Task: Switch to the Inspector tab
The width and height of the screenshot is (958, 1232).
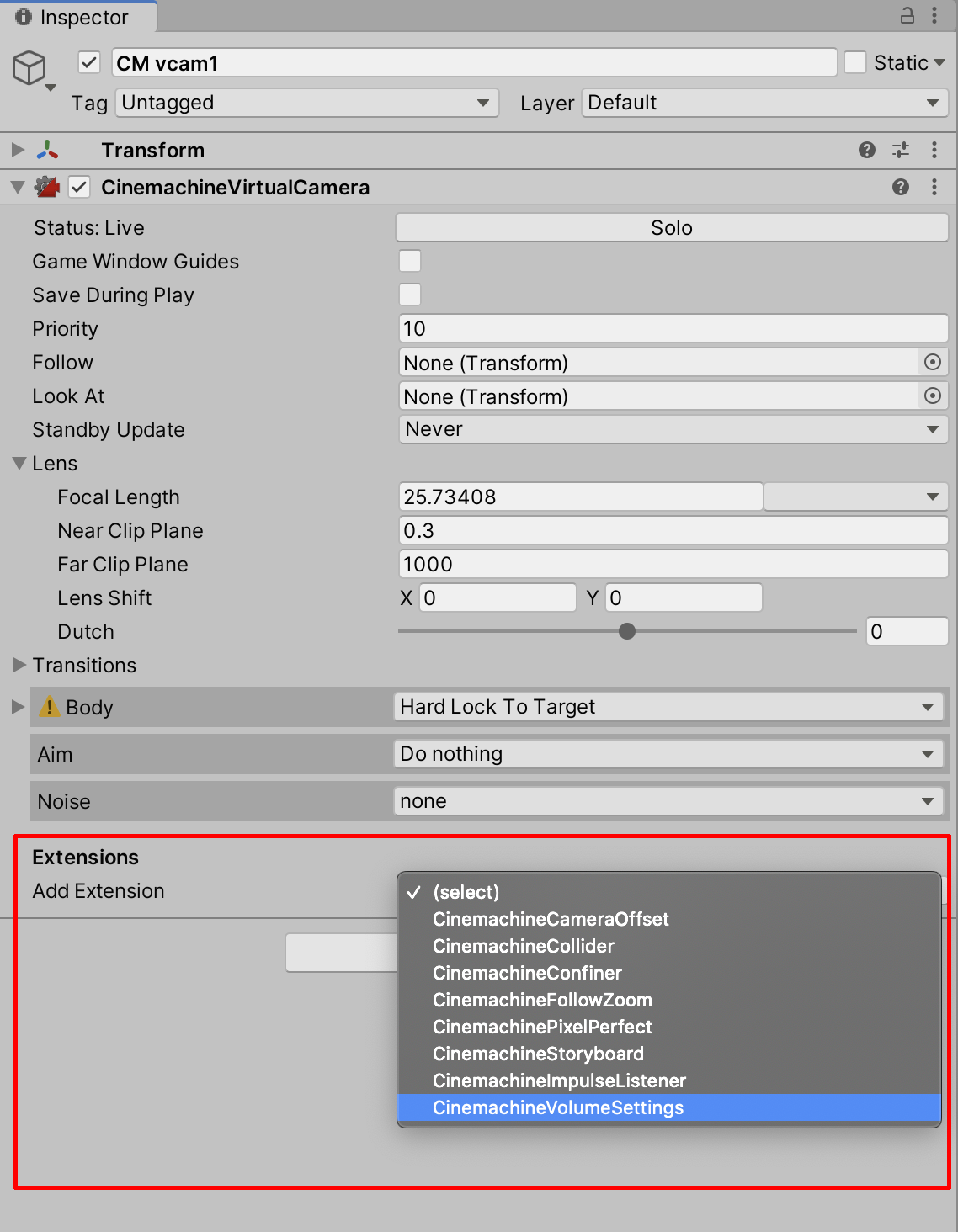Action: click(78, 17)
